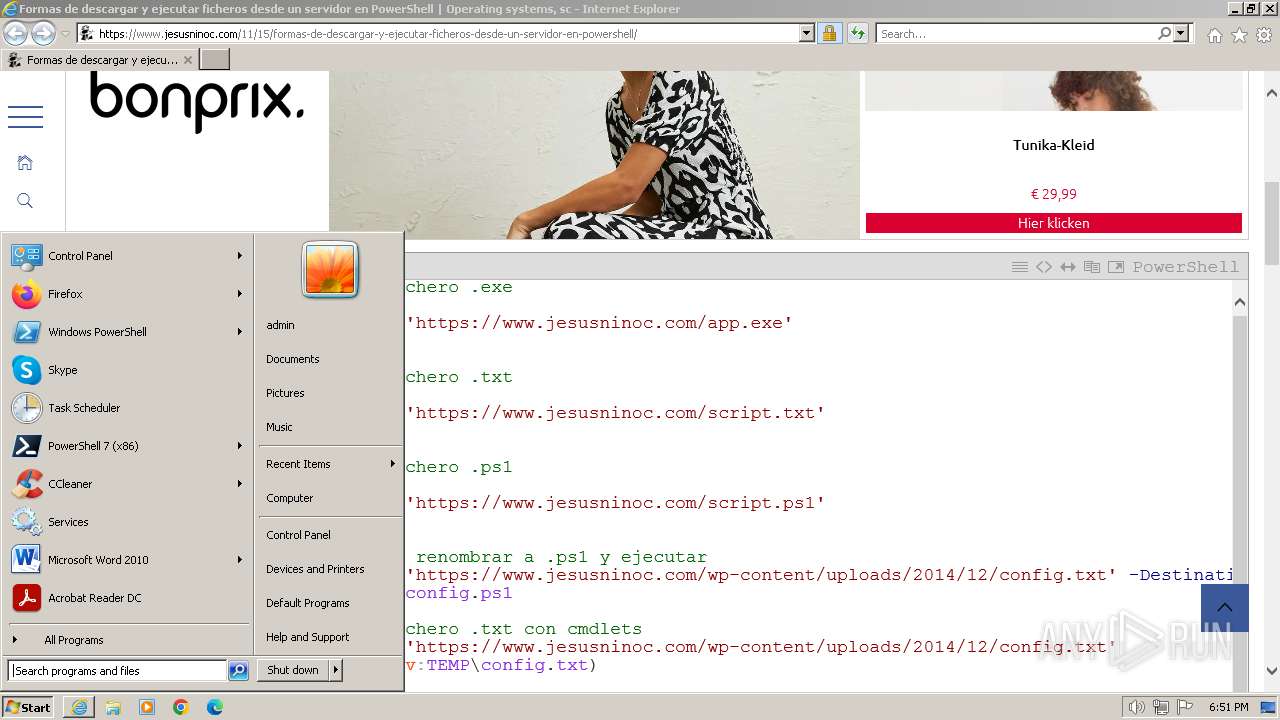
Task: Toggle plain code view icon
Action: click(1044, 267)
